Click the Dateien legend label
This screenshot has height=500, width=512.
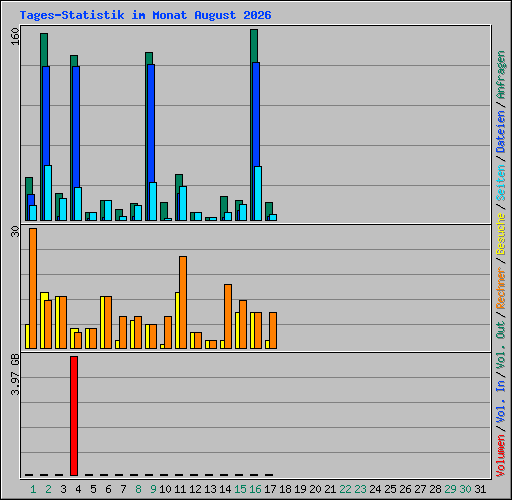(501, 131)
